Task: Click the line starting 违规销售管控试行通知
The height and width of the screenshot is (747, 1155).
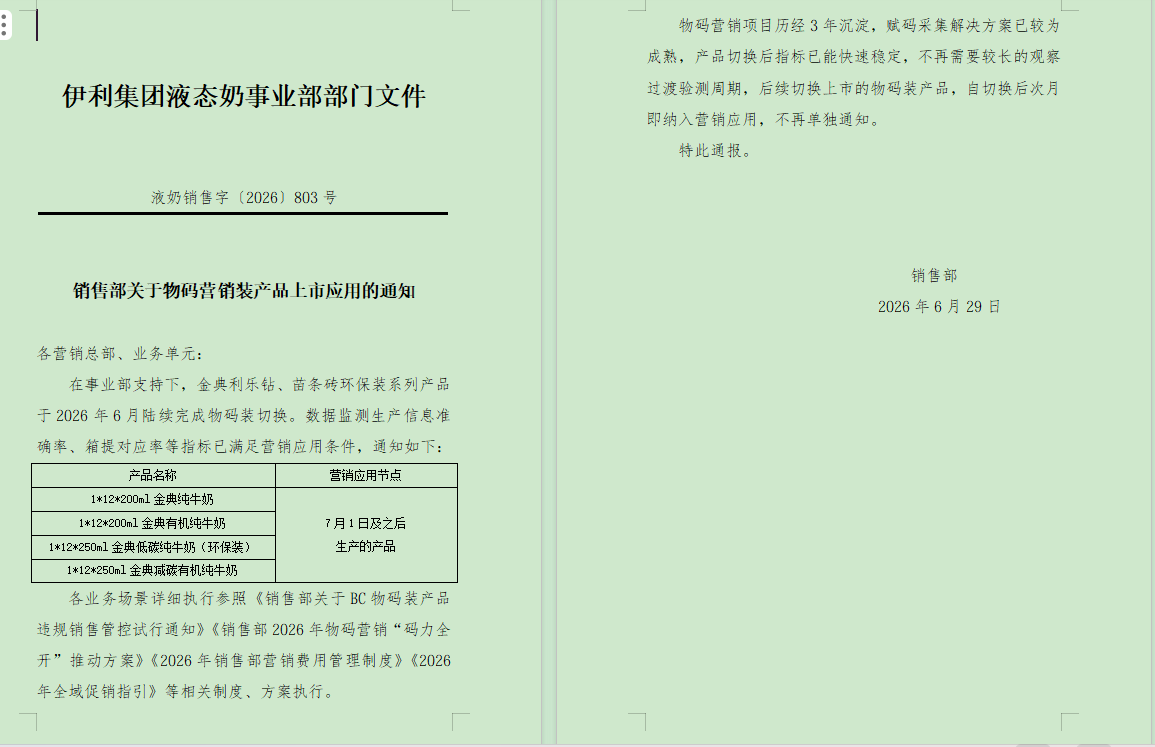Action: coord(244,629)
